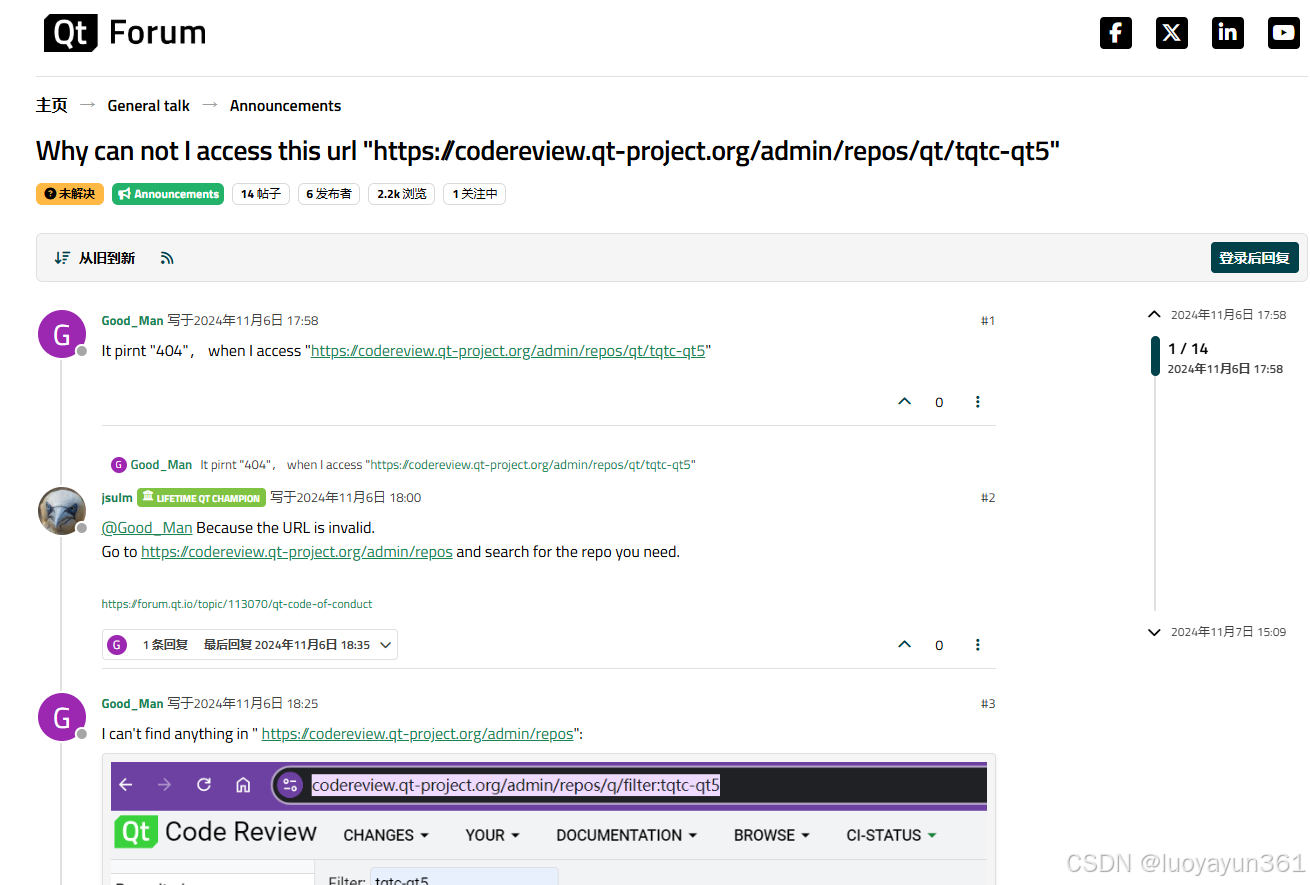The width and height of the screenshot is (1310, 885).
Task: Open the Qt Forum homepage via the Qt logo
Action: 69,32
